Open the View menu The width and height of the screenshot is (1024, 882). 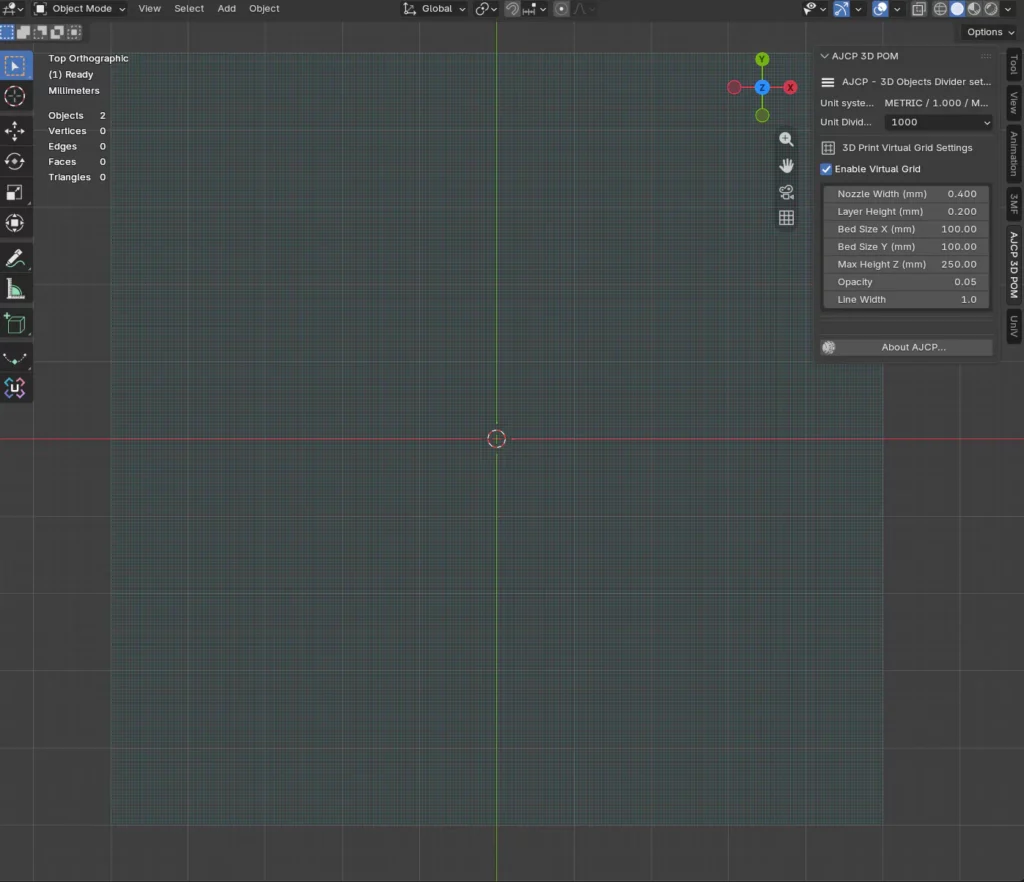point(149,8)
